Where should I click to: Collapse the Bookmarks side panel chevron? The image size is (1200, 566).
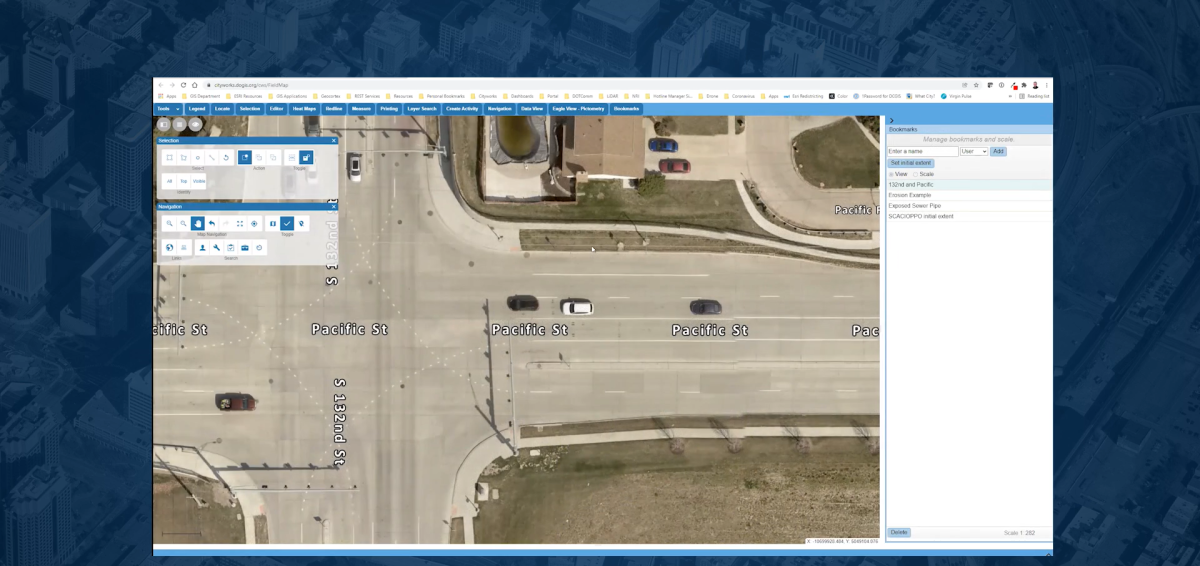point(891,120)
